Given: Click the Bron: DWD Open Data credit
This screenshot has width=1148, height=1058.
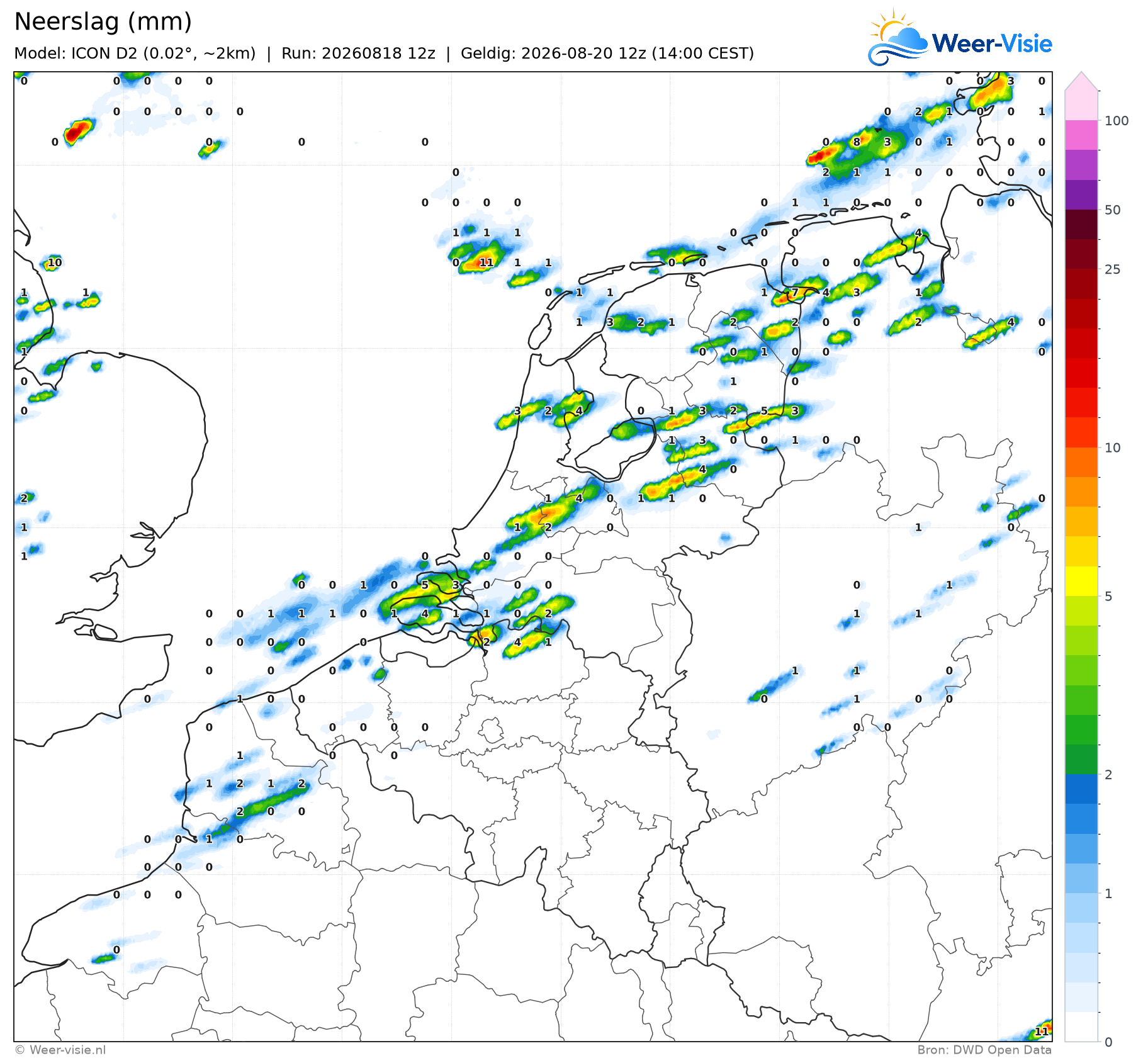Looking at the screenshot, I should pyautogui.click(x=984, y=1049).
